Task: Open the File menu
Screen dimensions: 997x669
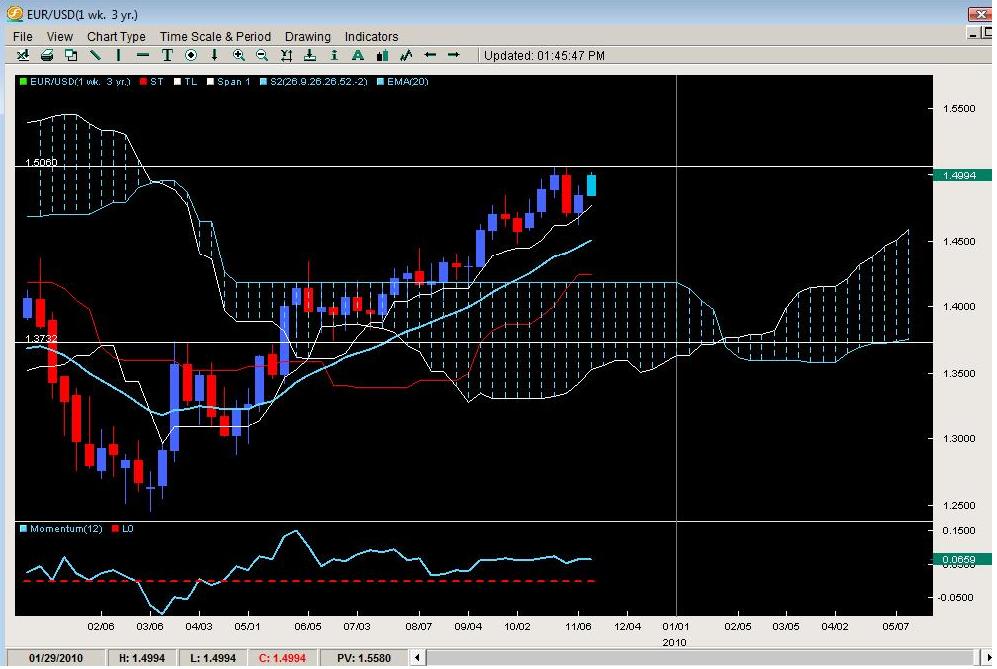Action: coord(22,36)
